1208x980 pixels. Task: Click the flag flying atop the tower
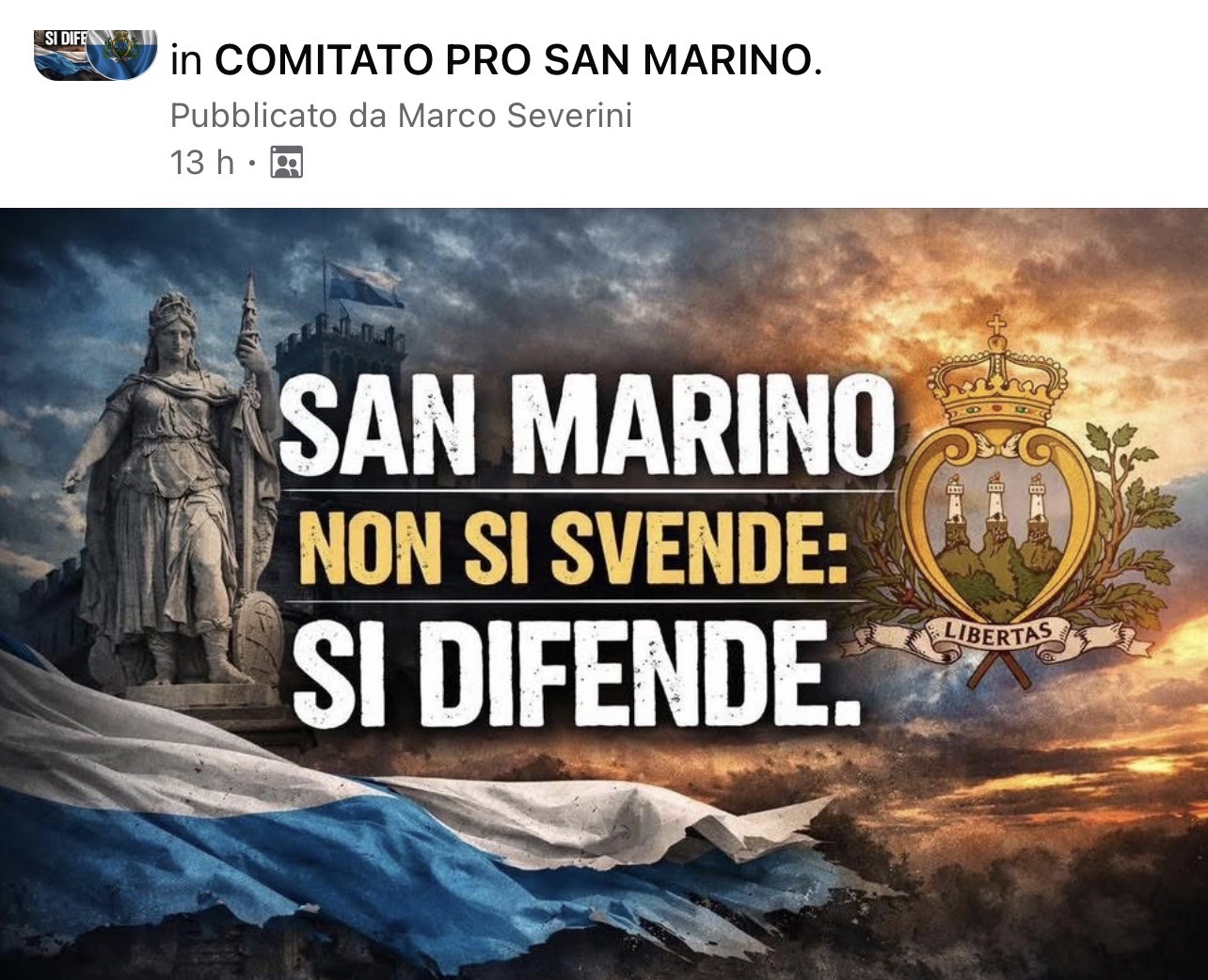[364, 284]
